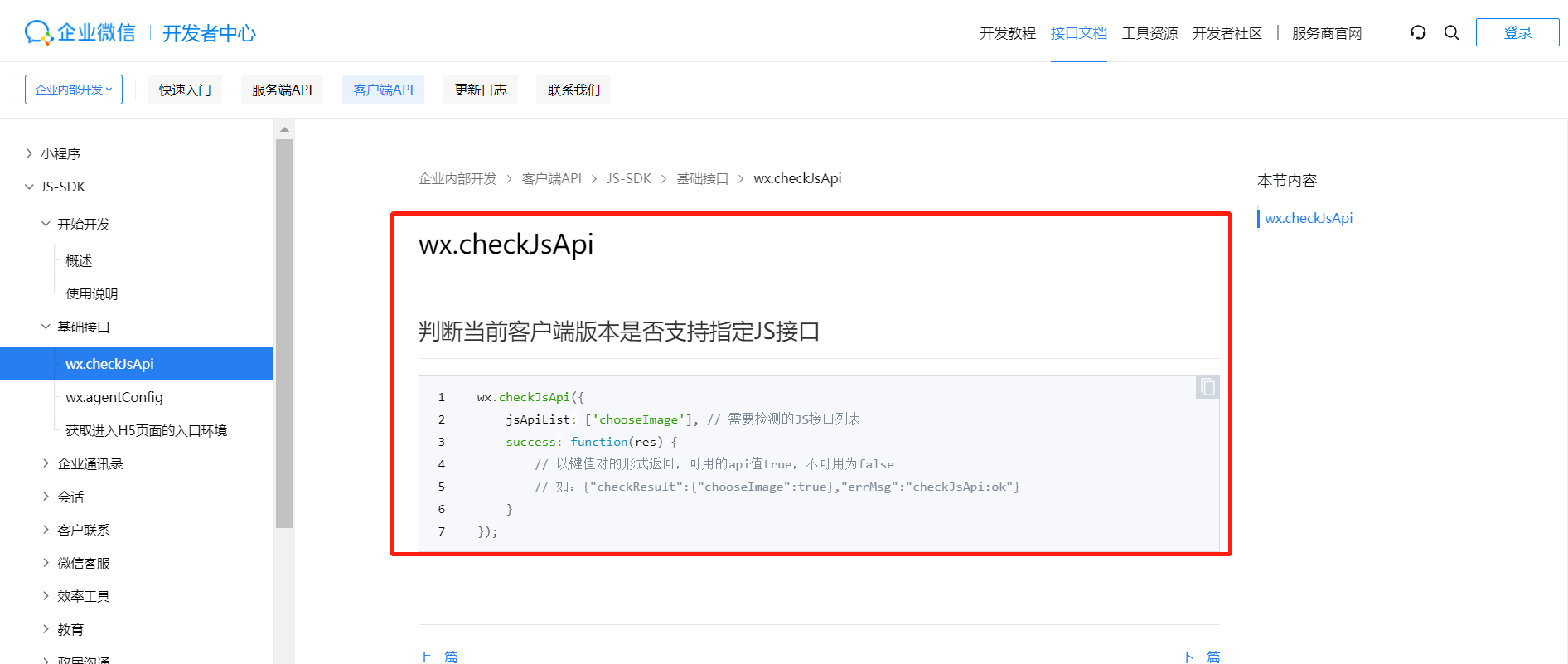
Task: Click the wx.checkJsApi page heading
Action: click(506, 245)
